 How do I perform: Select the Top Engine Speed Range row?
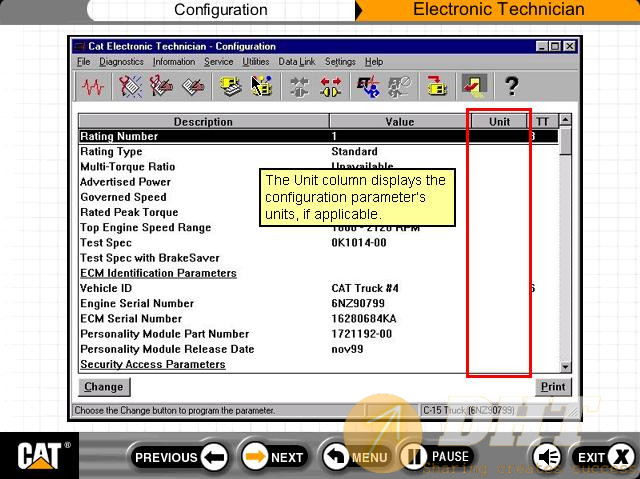tap(318, 227)
